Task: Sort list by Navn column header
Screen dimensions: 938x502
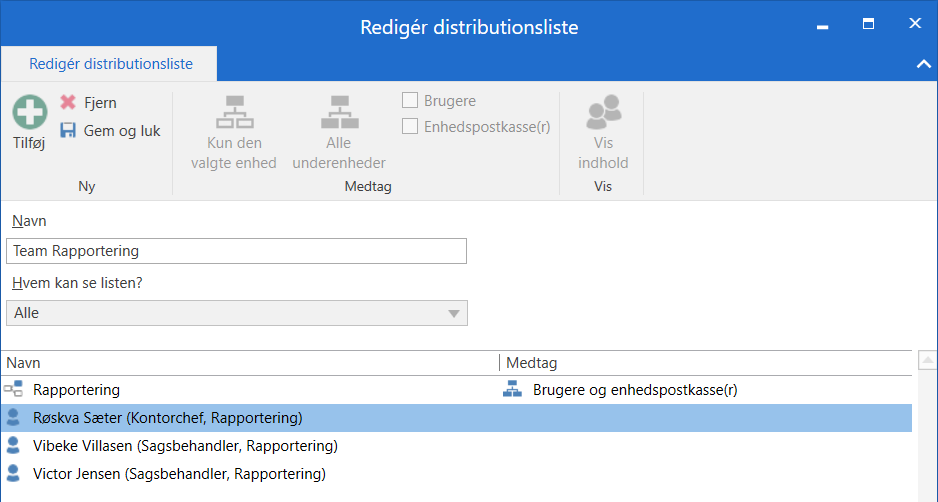Action: point(250,363)
